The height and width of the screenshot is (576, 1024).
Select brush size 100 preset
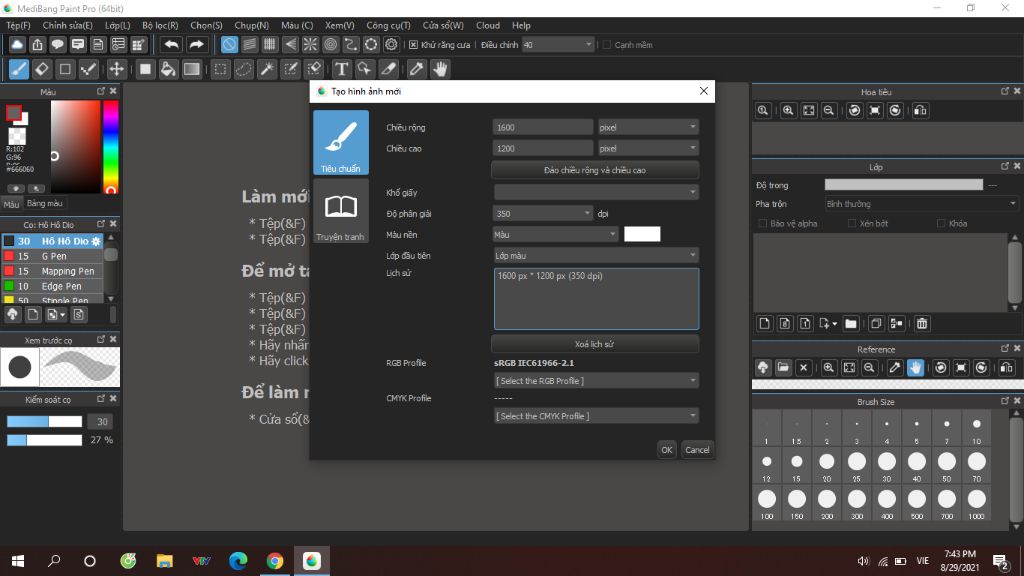(767, 503)
